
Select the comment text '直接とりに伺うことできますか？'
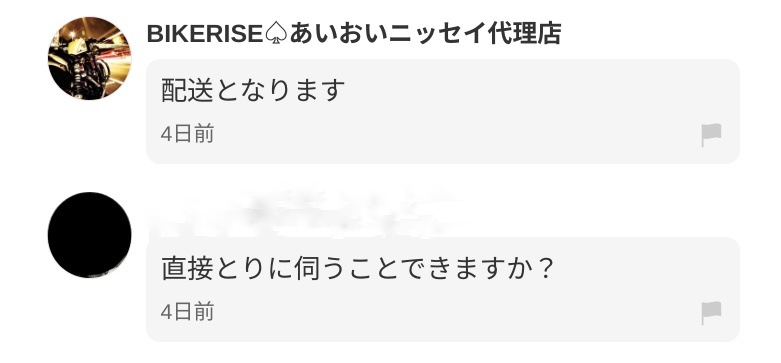tap(357, 269)
